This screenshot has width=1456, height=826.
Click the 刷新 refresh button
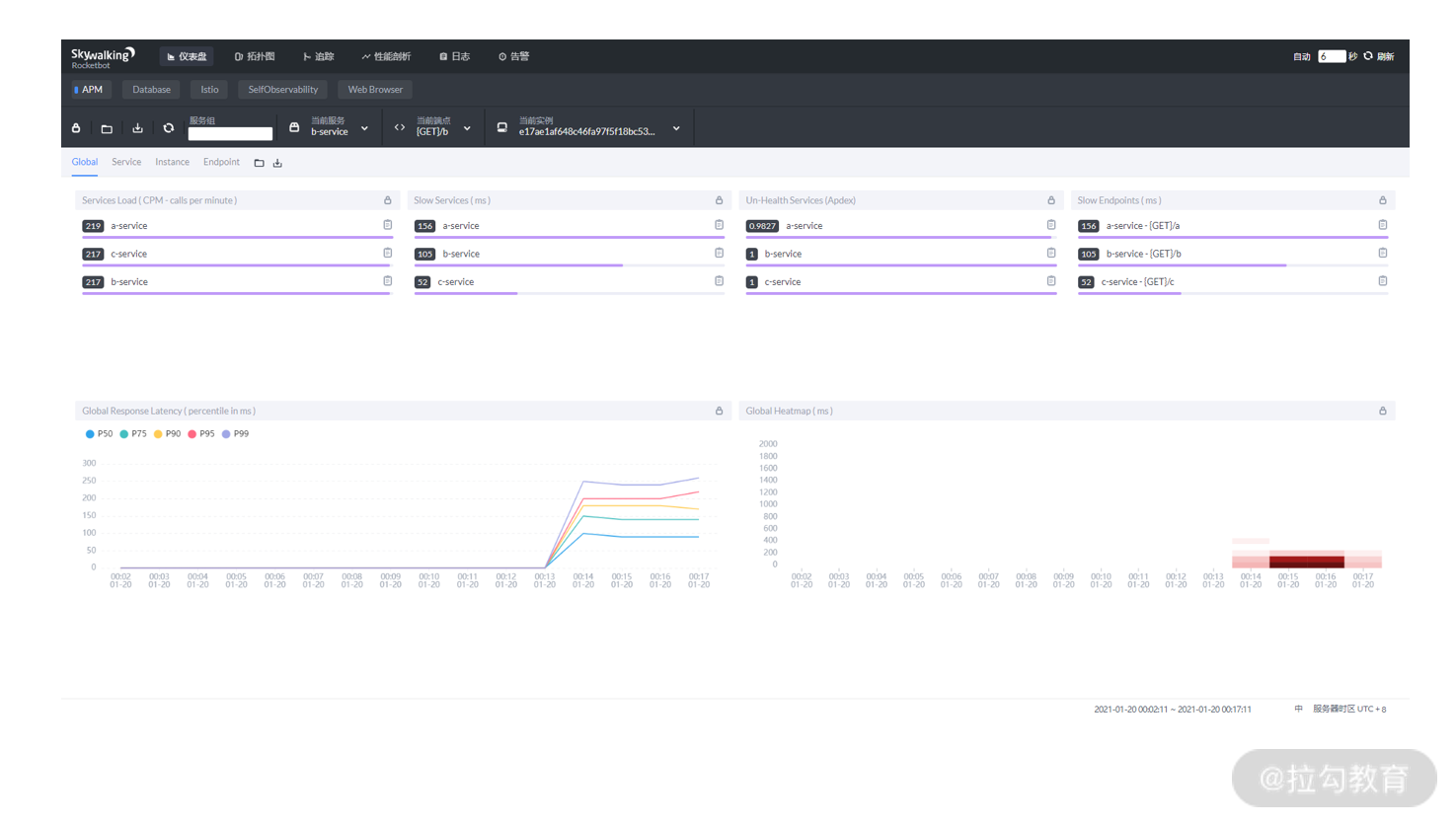1379,56
